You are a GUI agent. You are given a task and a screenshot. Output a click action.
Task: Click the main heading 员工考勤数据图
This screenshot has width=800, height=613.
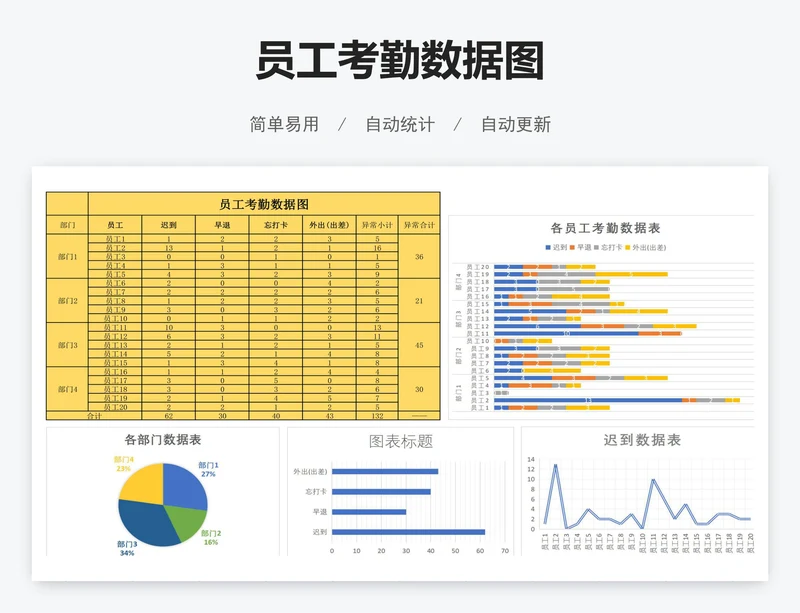pos(400,61)
